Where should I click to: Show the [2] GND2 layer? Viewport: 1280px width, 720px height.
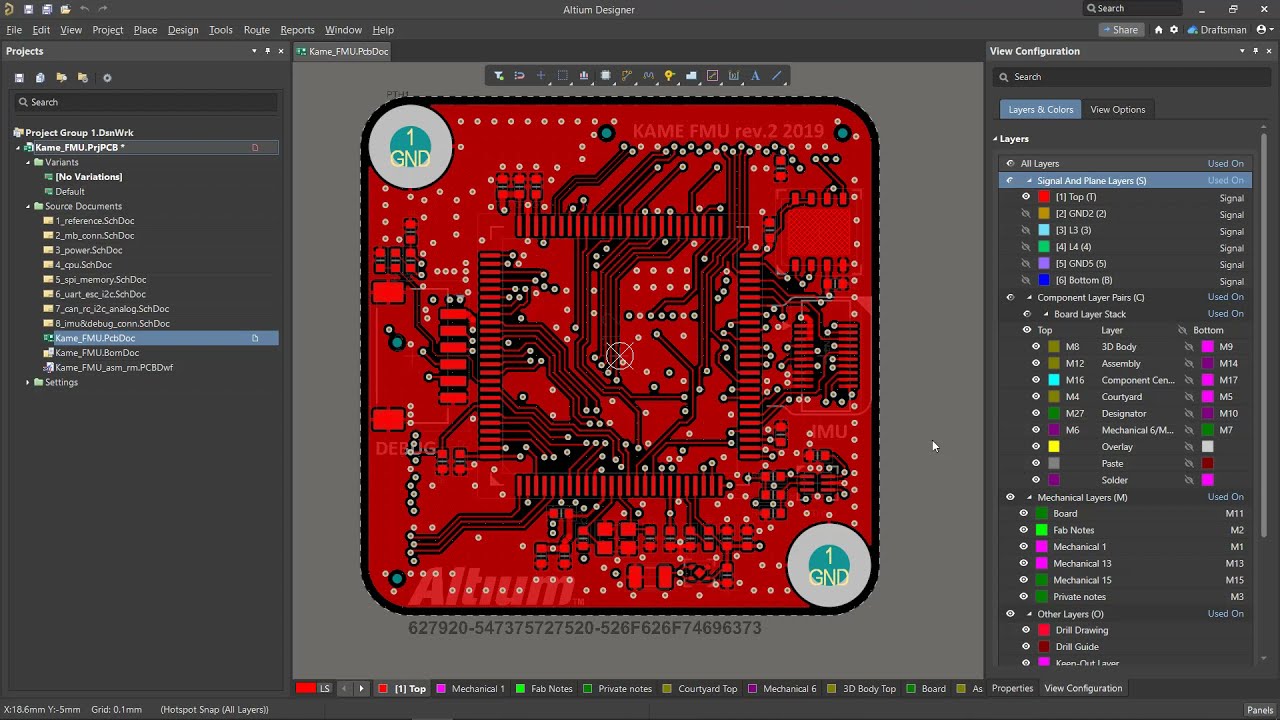pyautogui.click(x=1026, y=214)
